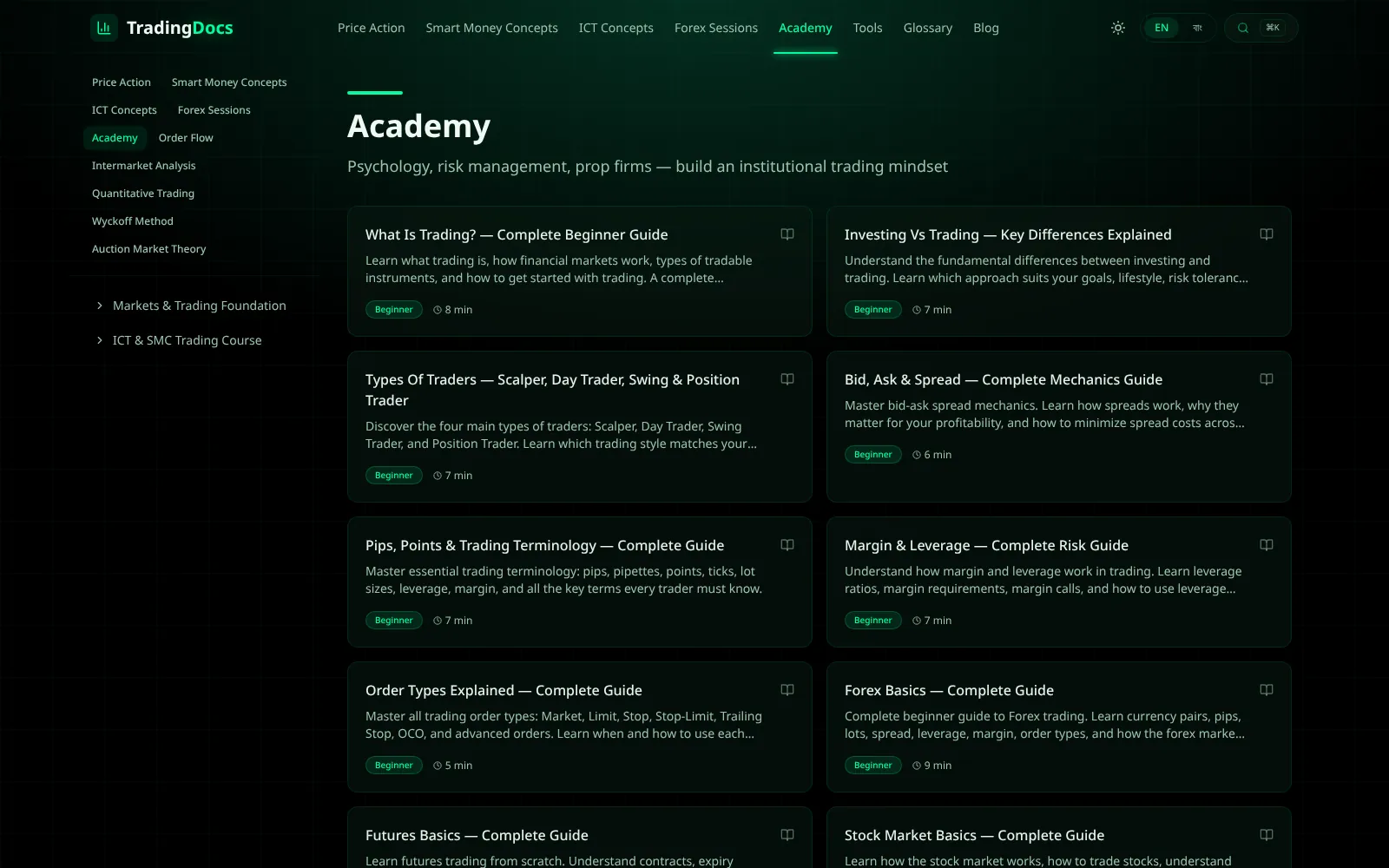This screenshot has width=1389, height=868.
Task: Click the TradingDocs chart logo icon
Action: pyautogui.click(x=104, y=28)
